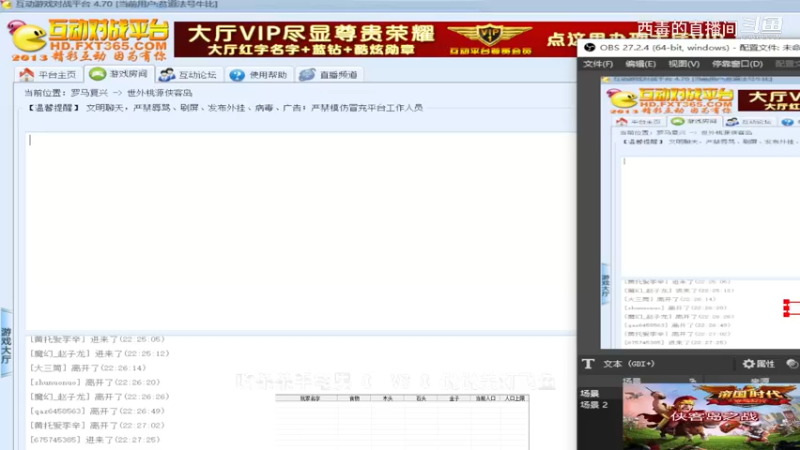Click the 木头 column header in resource table
This screenshot has width=800, height=450.
pos(387,398)
